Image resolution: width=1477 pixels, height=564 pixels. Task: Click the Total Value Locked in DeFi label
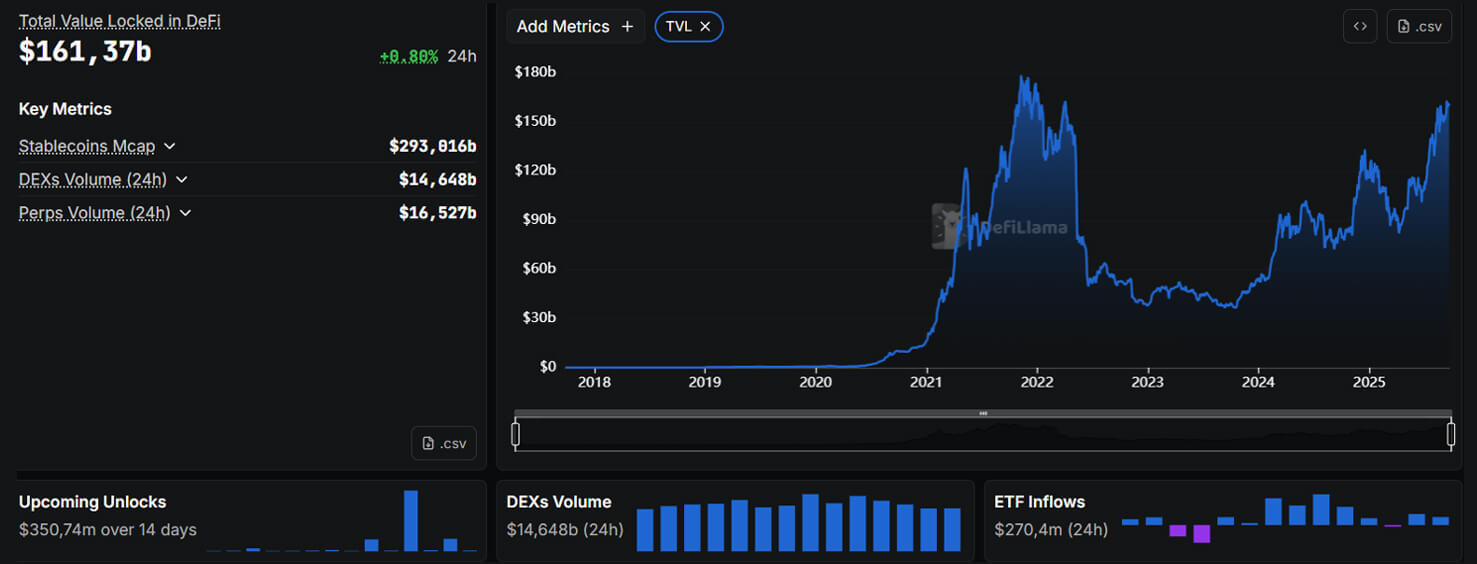pyautogui.click(x=119, y=21)
